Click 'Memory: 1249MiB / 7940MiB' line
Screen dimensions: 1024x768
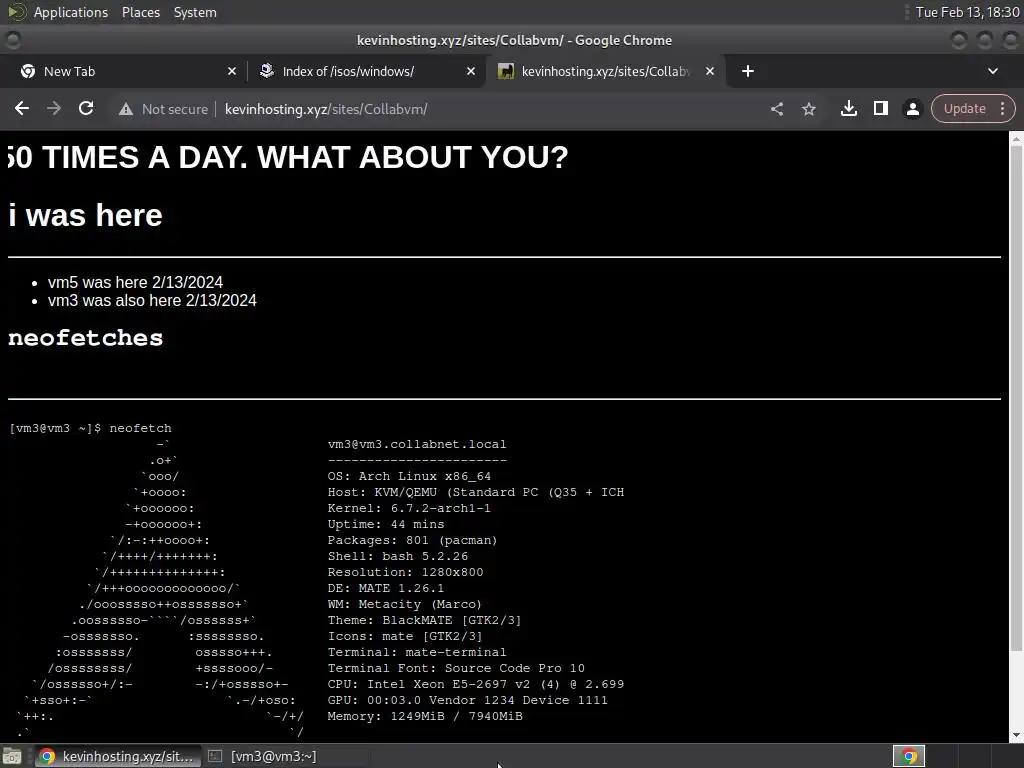coord(424,716)
